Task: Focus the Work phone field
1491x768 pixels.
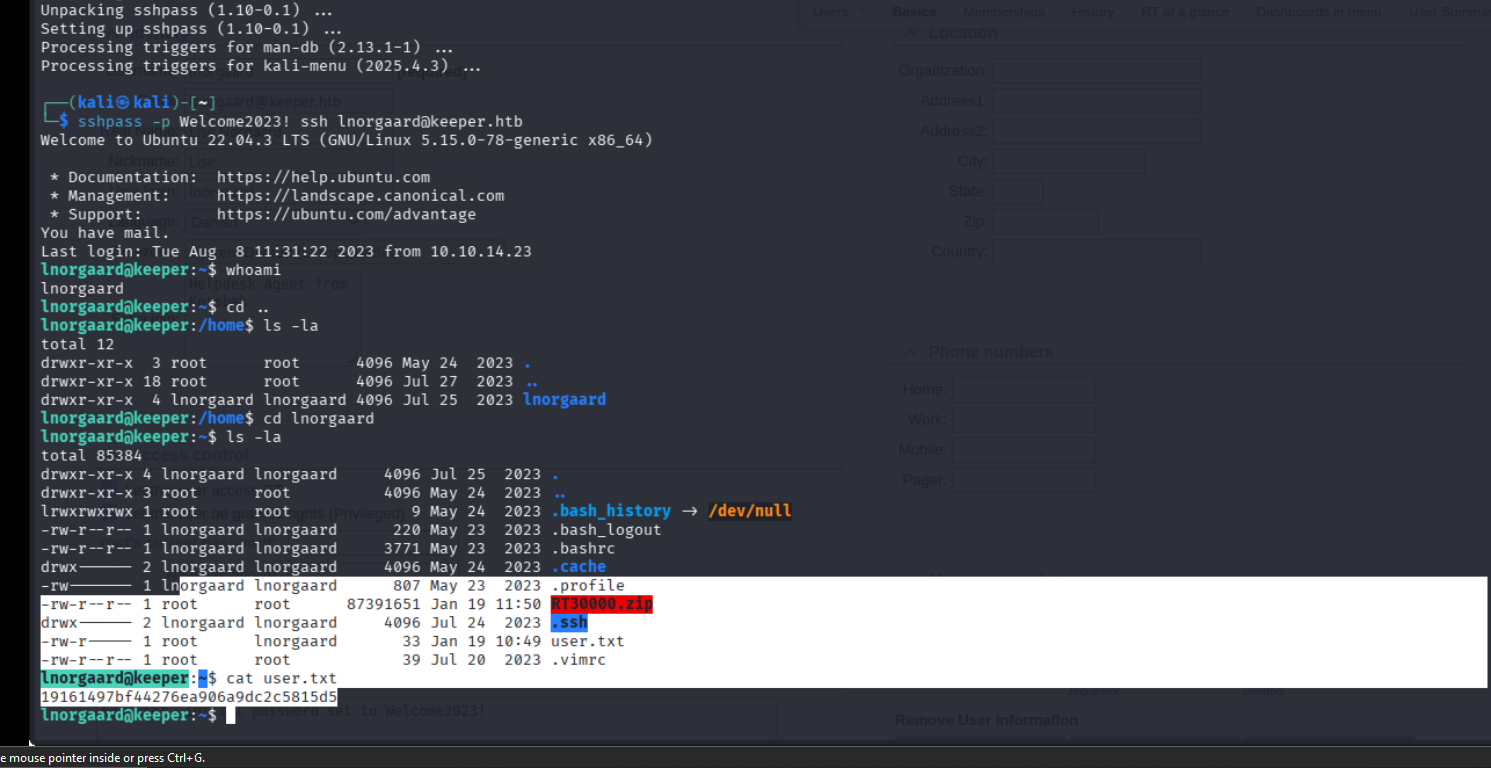Action: point(1023,419)
